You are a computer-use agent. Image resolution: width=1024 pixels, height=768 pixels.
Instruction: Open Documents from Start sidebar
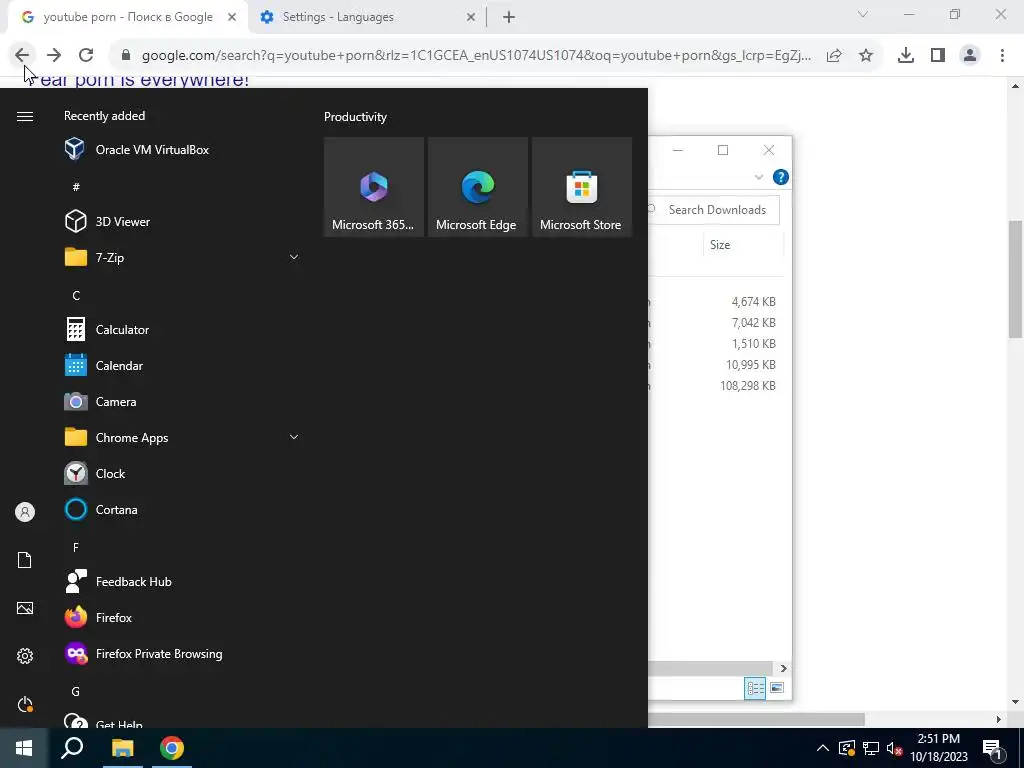[25, 560]
